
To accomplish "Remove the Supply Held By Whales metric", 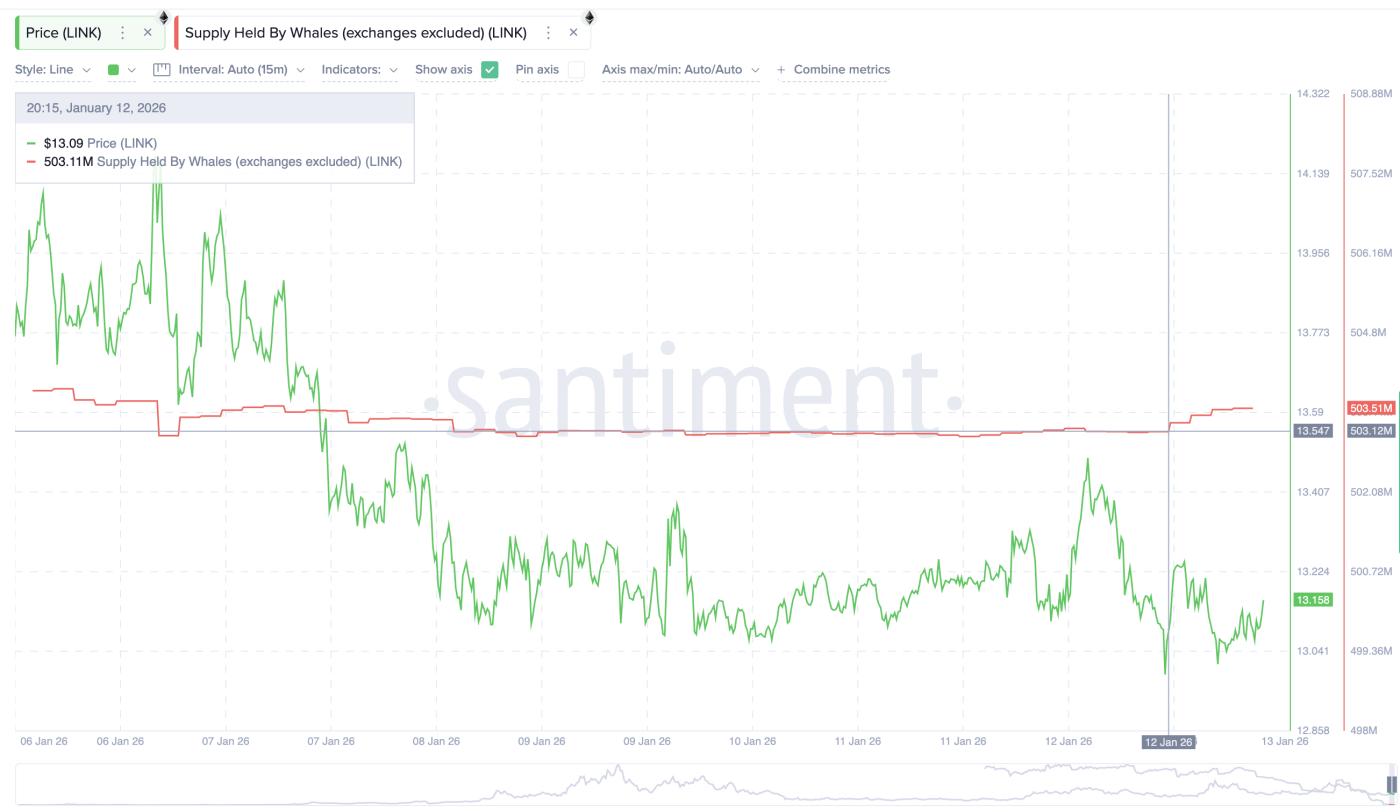I will (x=573, y=33).
